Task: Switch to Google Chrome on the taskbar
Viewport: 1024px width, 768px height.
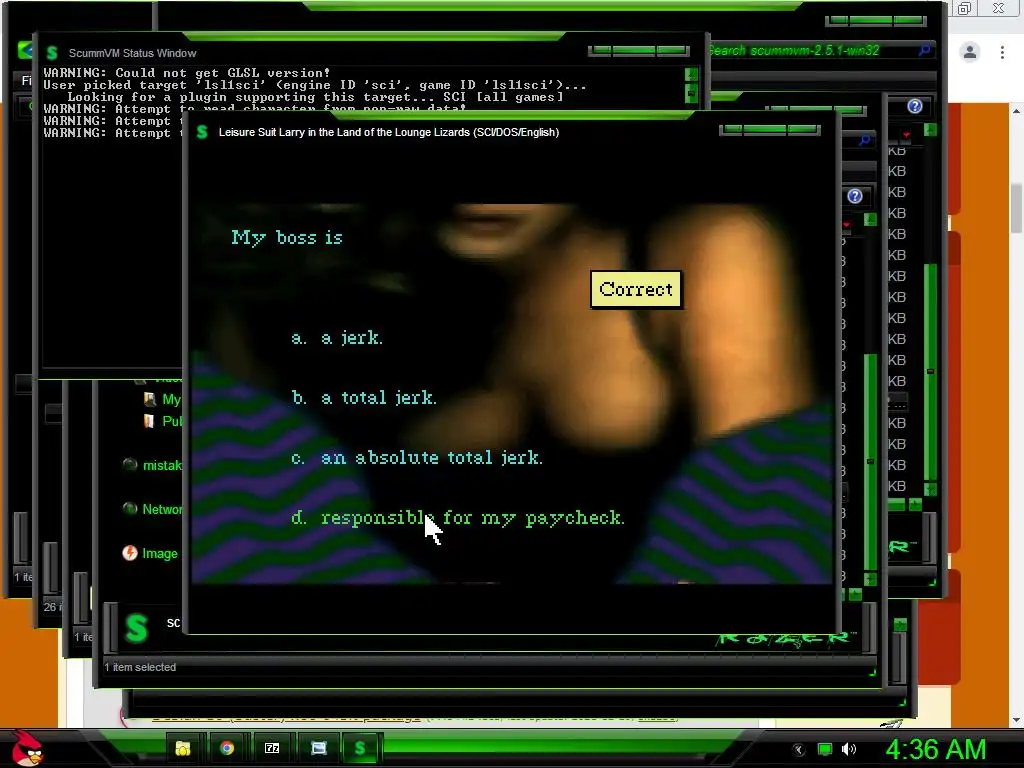Action: 227,748
